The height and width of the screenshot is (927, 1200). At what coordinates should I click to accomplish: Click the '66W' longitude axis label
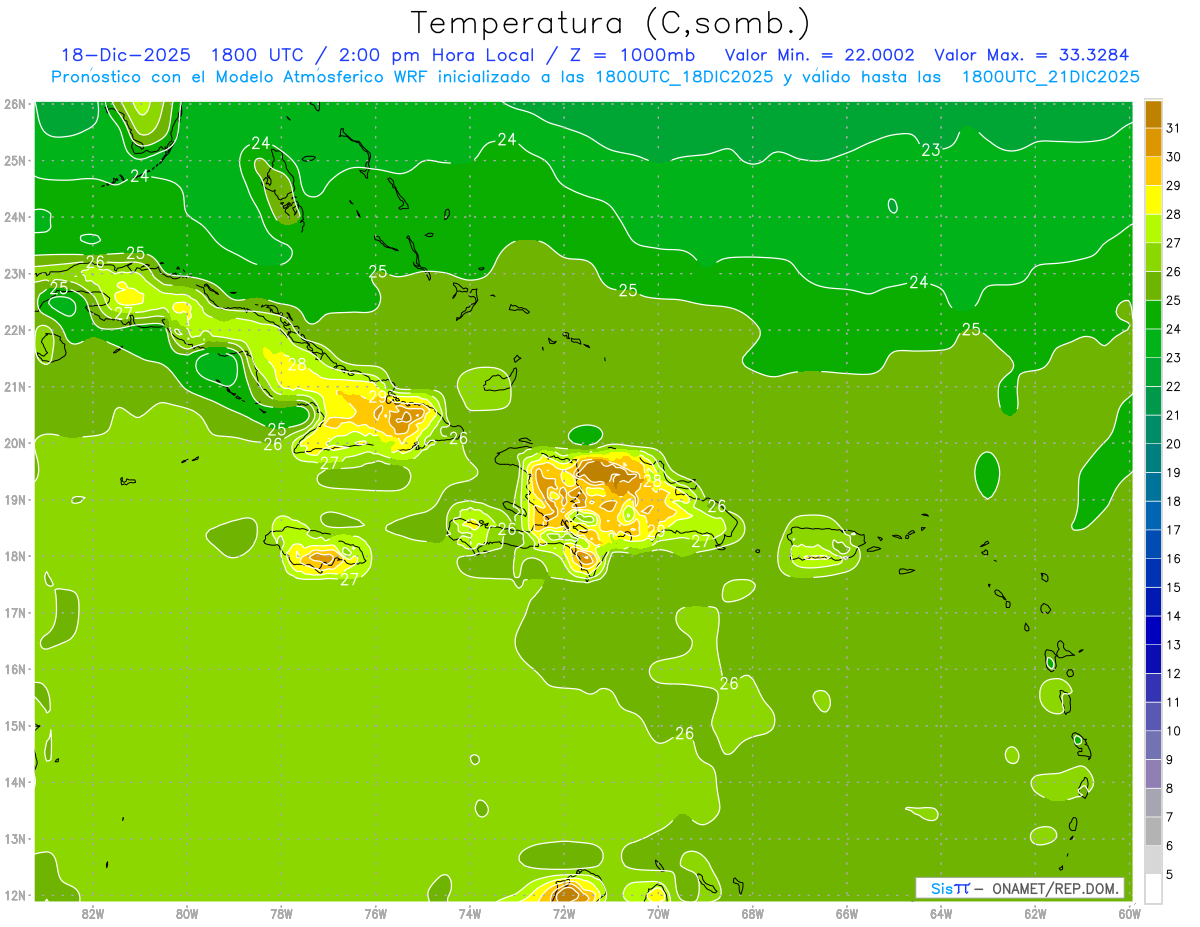[847, 913]
